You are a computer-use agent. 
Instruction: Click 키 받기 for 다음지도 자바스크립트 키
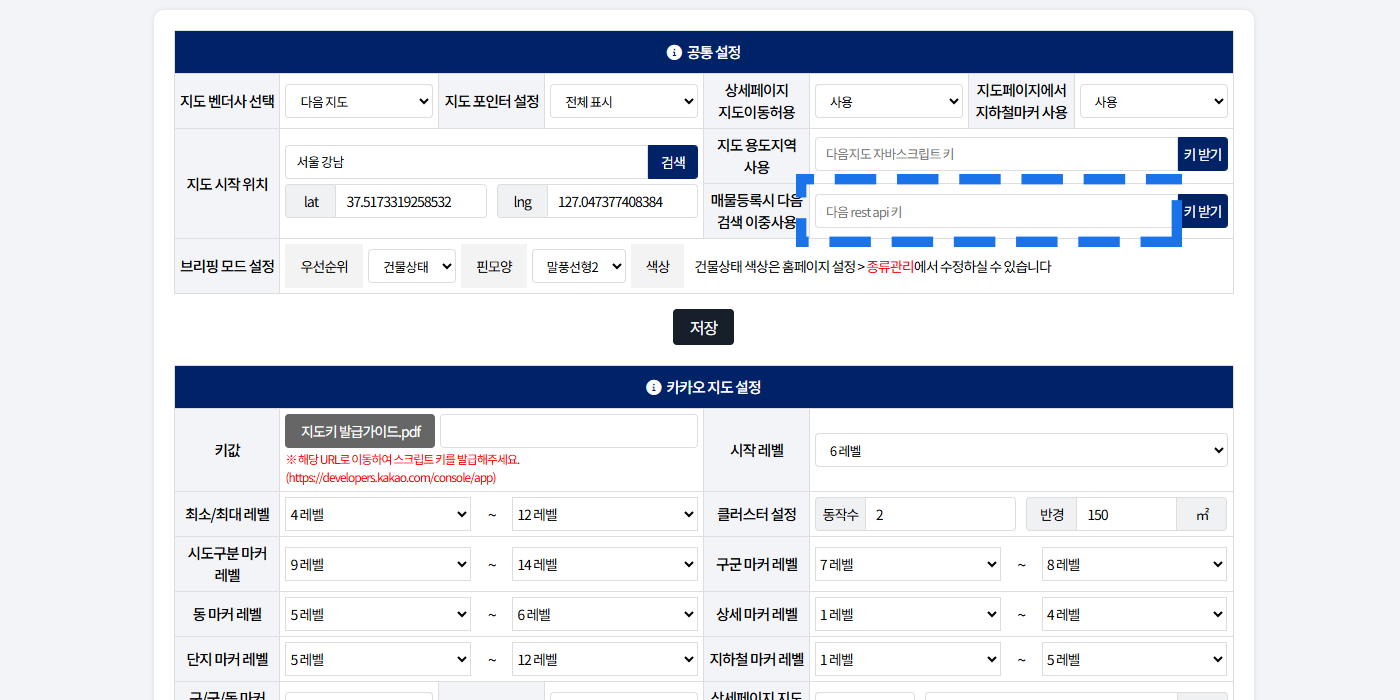1202,154
